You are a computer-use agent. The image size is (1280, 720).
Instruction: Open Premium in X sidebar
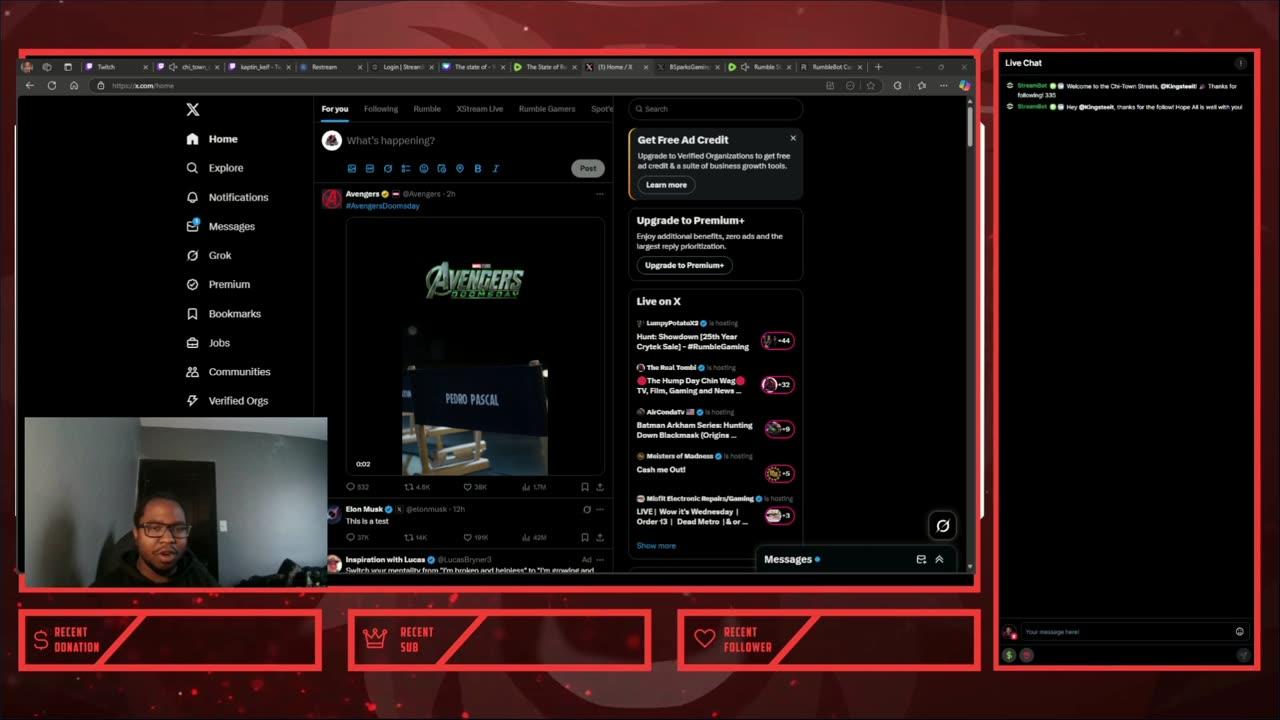[x=218, y=284]
